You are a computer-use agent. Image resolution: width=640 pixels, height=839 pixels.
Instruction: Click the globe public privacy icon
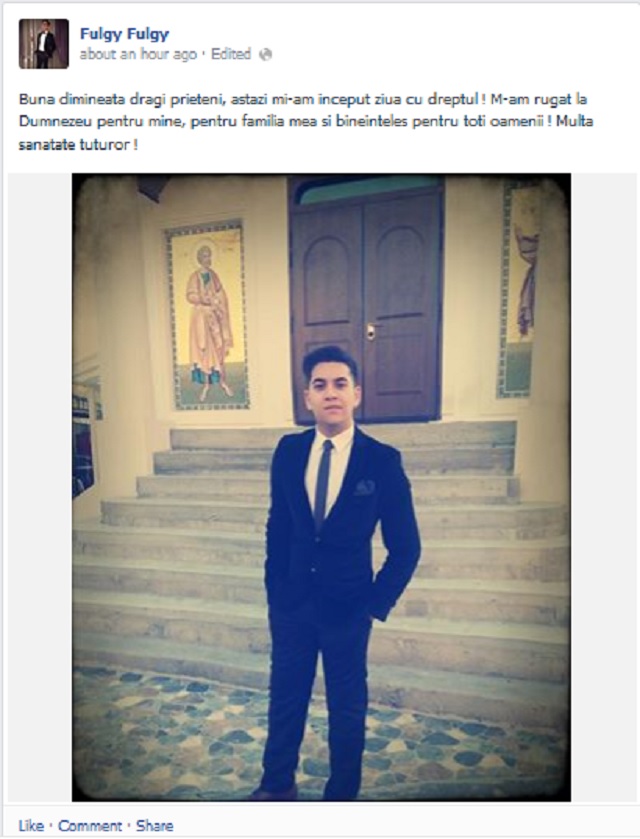coord(265,55)
